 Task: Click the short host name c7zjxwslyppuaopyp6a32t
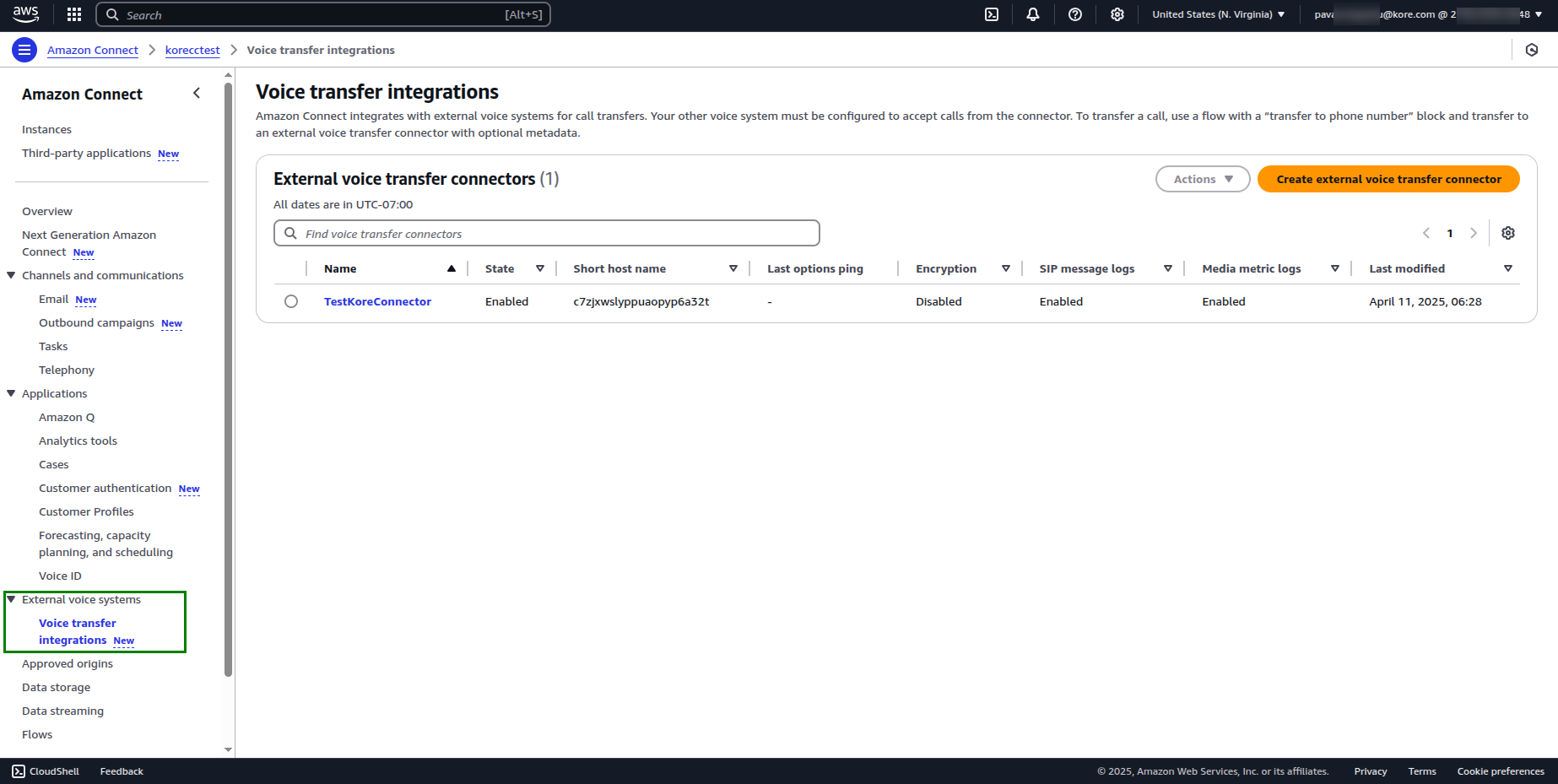point(641,301)
